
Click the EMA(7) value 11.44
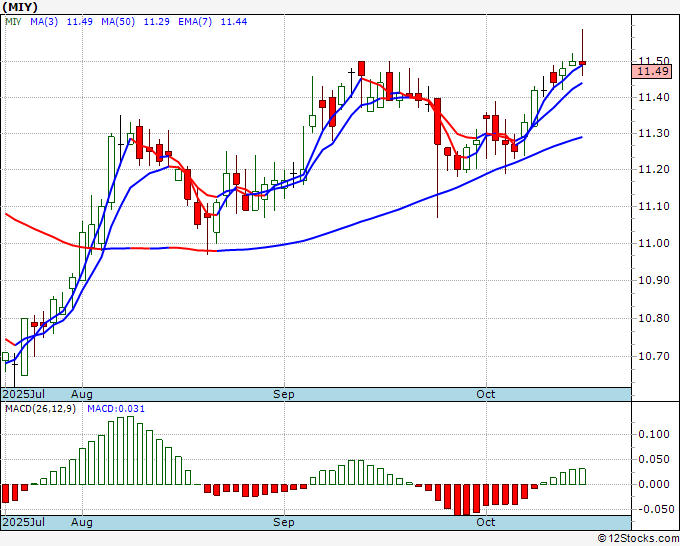pyautogui.click(x=234, y=22)
